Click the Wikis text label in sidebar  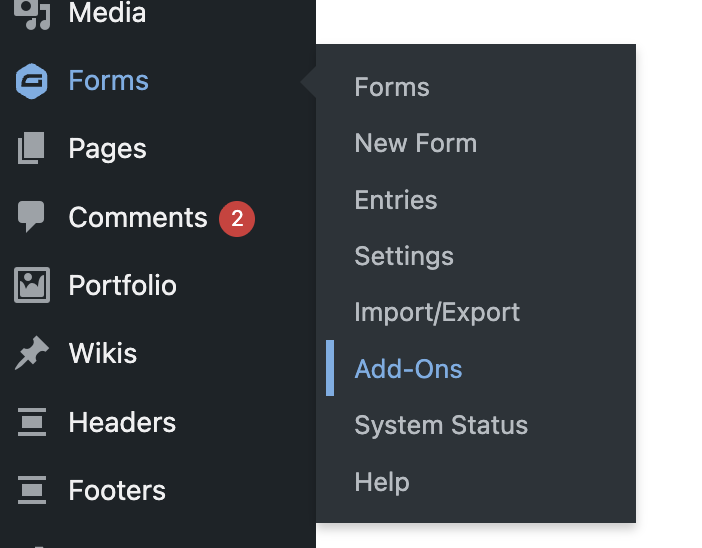click(x=103, y=353)
